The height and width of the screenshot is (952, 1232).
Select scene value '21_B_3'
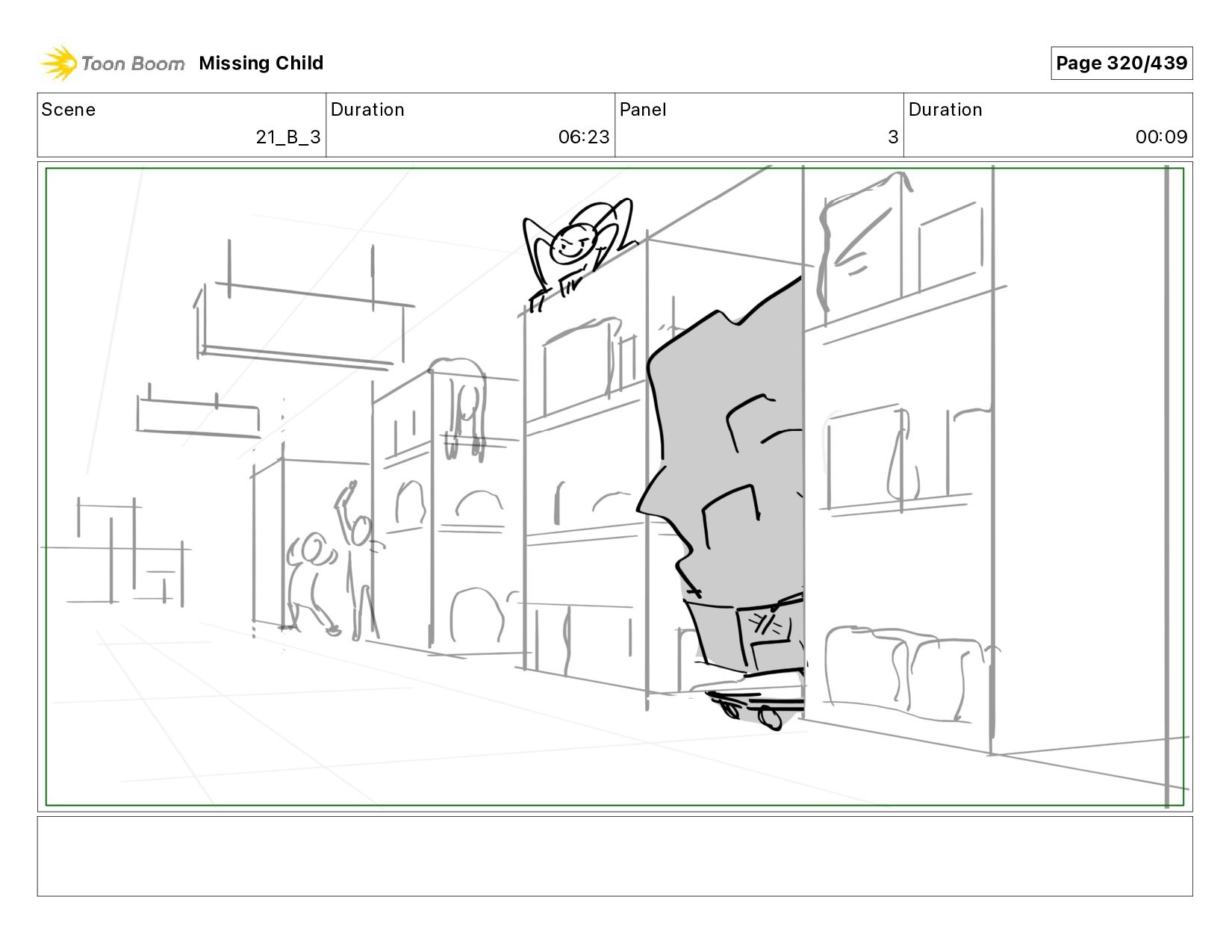click(288, 137)
